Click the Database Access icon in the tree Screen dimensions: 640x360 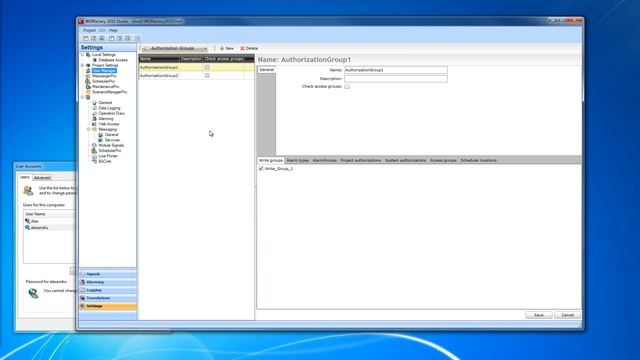point(95,60)
